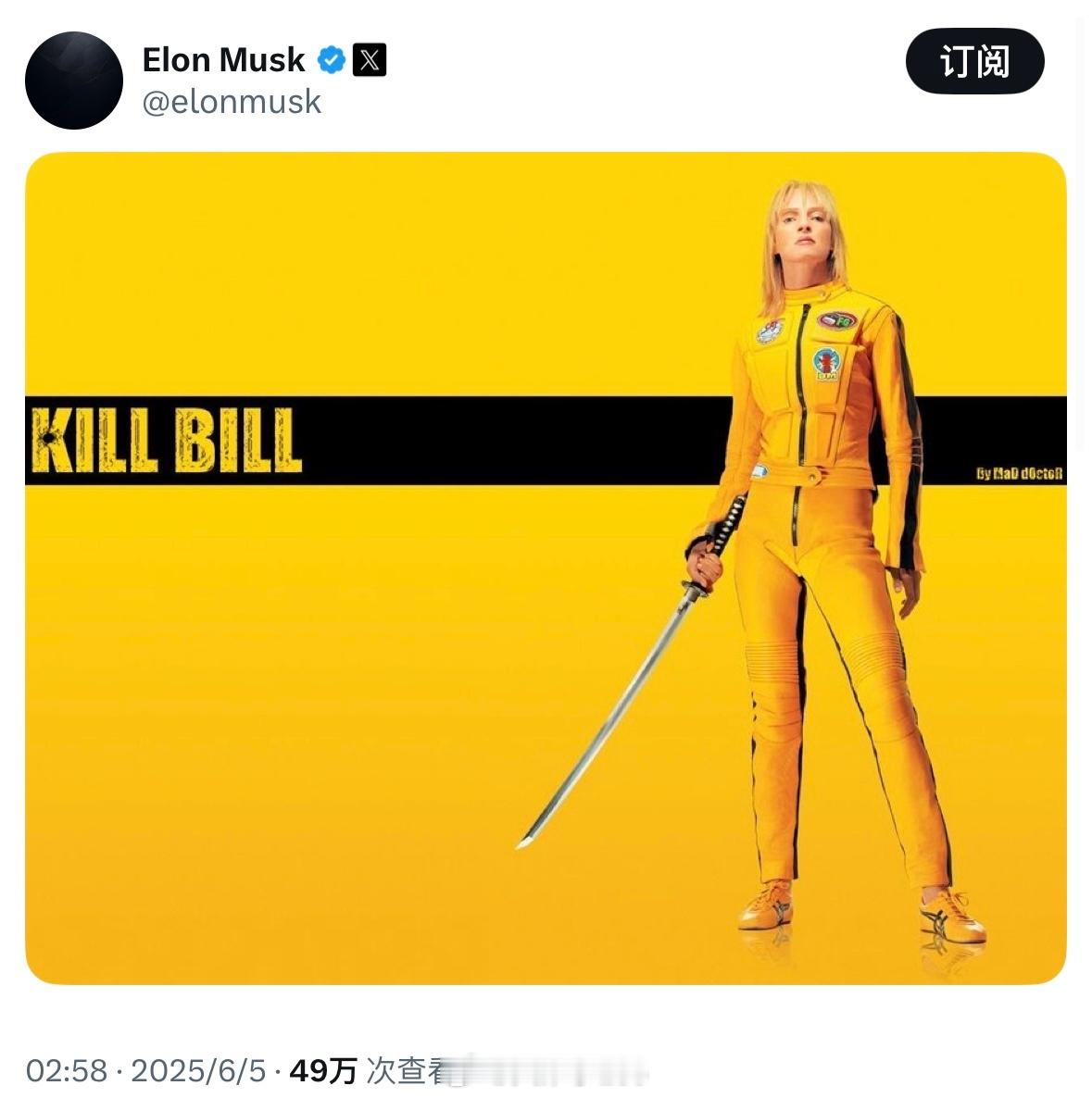Image resolution: width=1092 pixels, height=1098 pixels.
Task: Open the 49万 view count stat
Action: coord(323,1071)
